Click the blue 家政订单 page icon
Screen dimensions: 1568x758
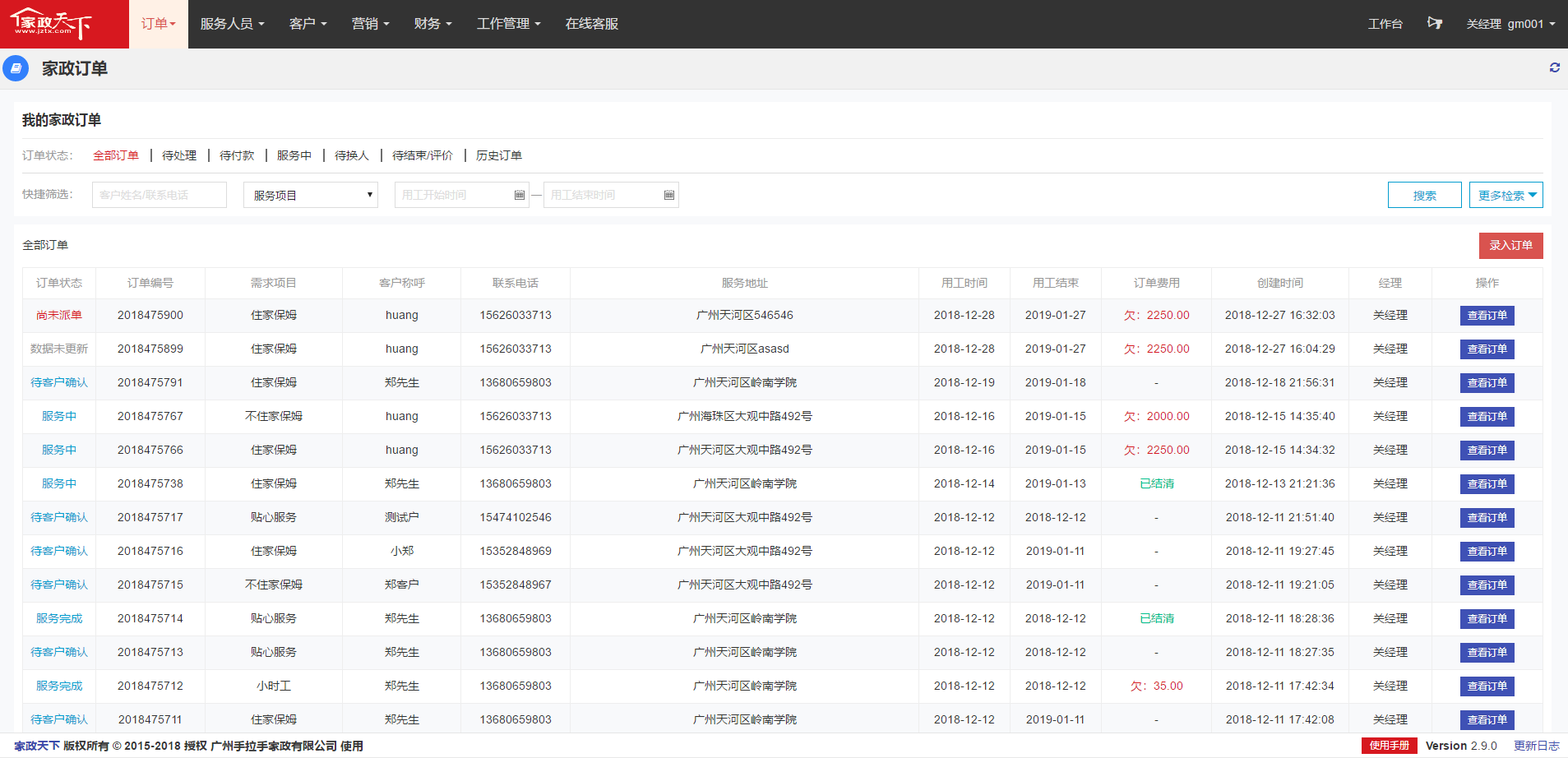pos(16,68)
